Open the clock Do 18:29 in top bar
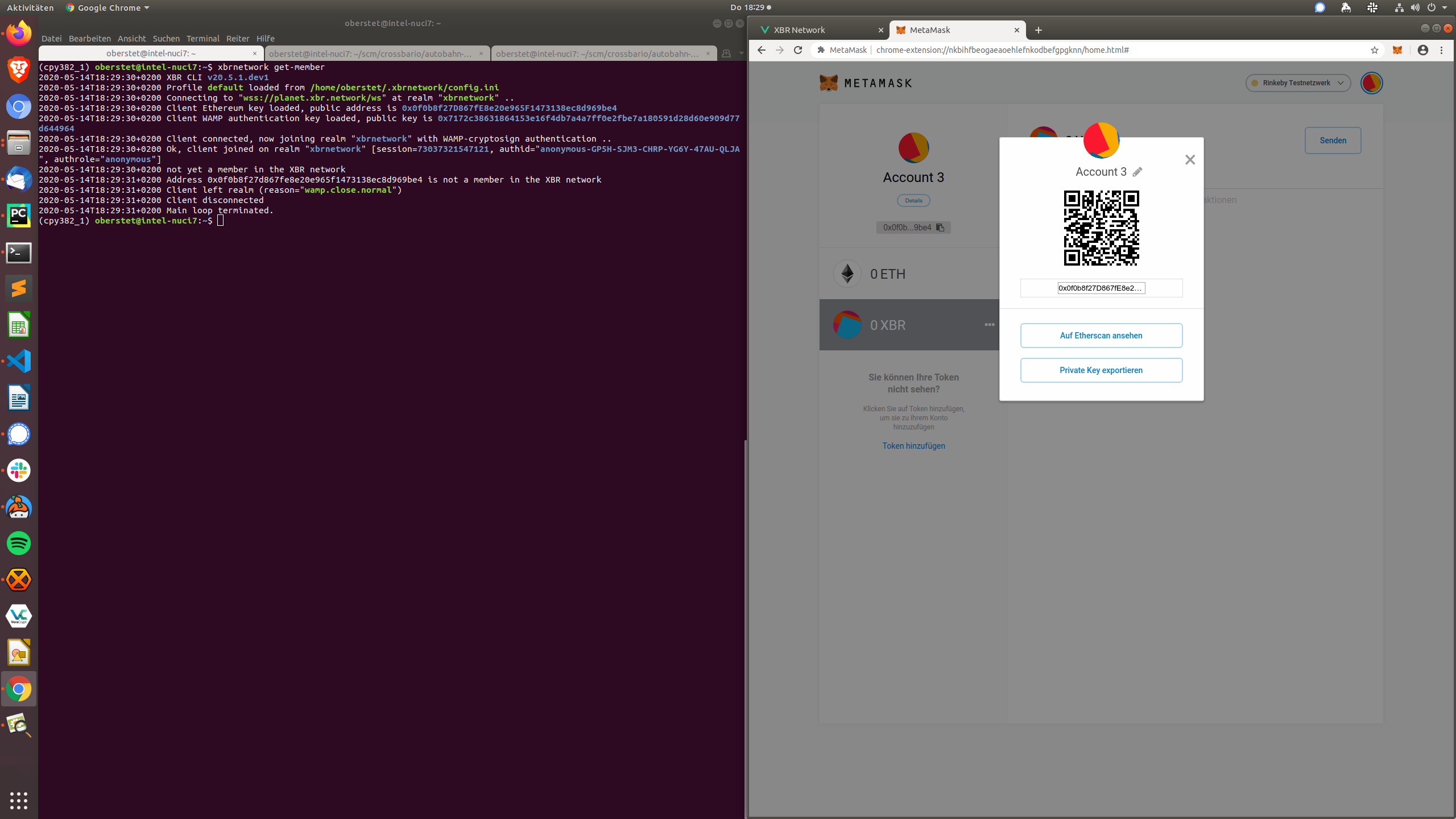The width and height of the screenshot is (1456, 819). (x=750, y=7)
